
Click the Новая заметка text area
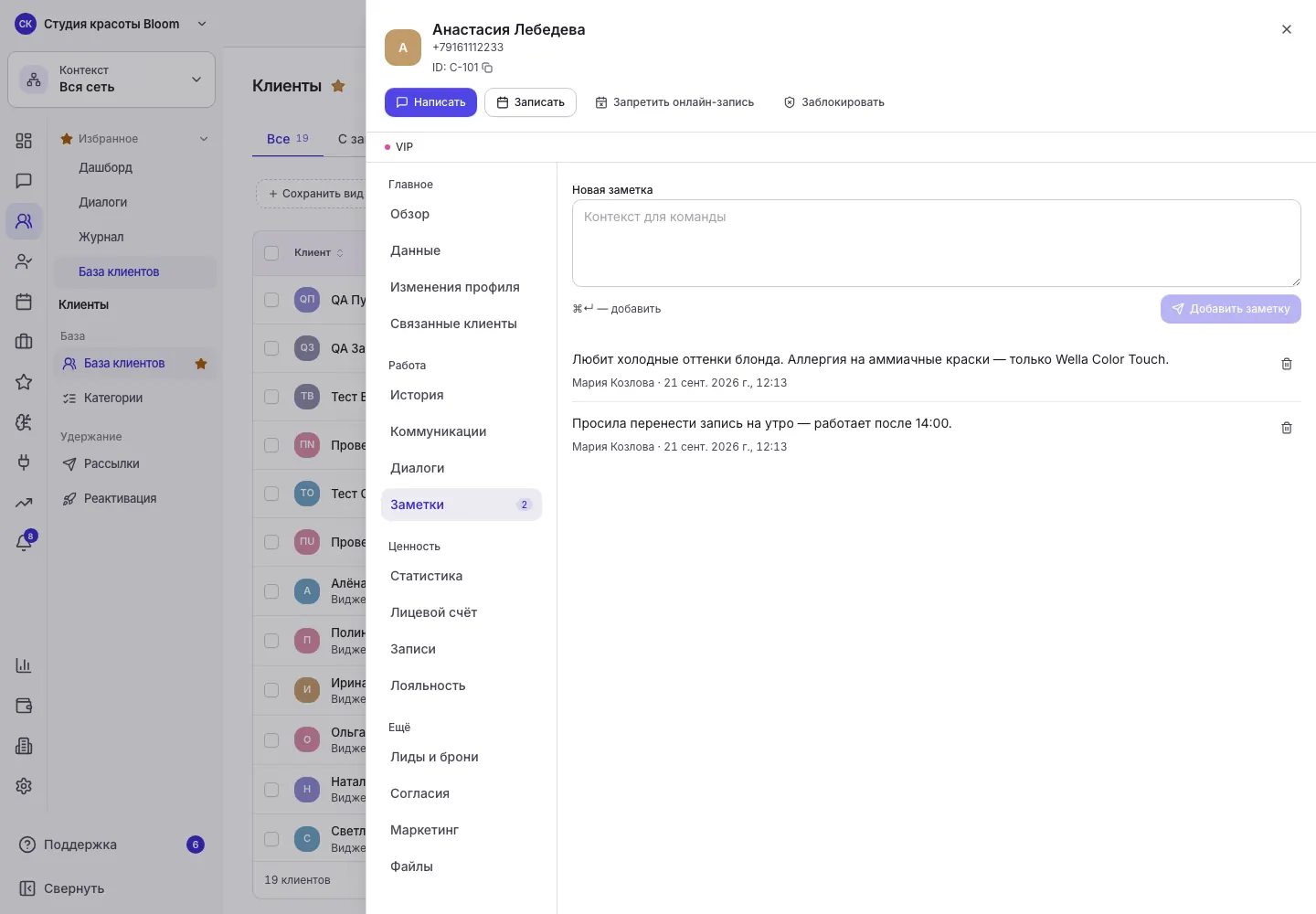[x=936, y=243]
